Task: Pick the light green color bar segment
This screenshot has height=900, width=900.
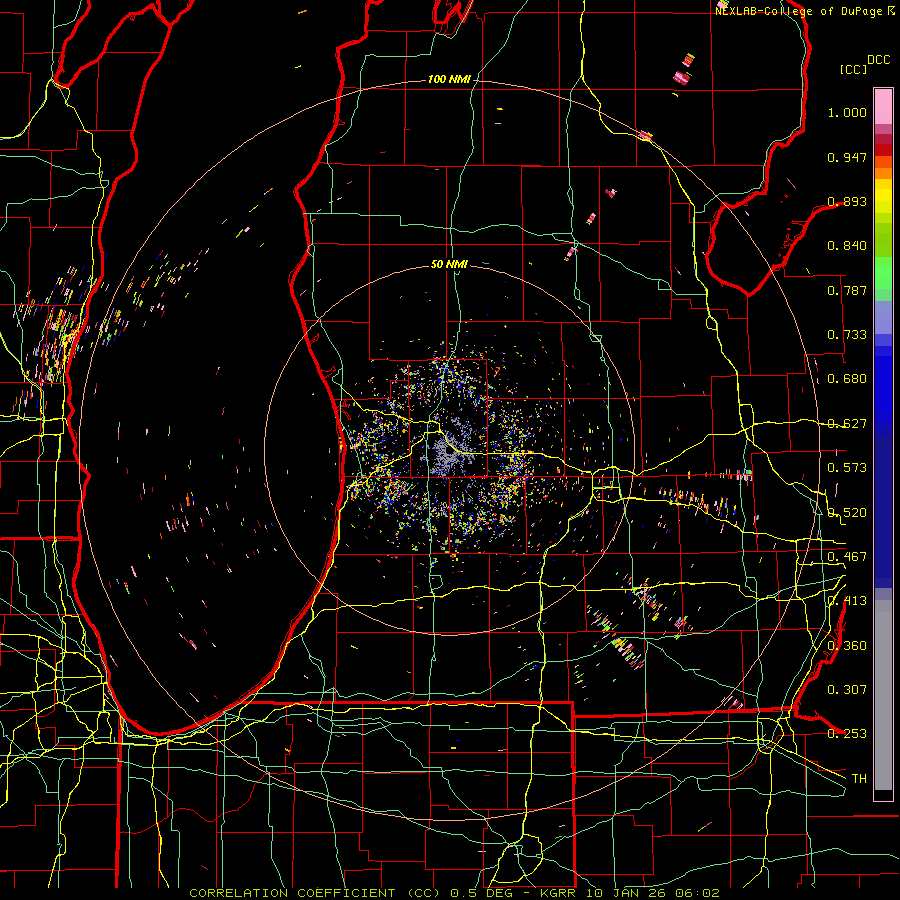Action: click(x=883, y=273)
